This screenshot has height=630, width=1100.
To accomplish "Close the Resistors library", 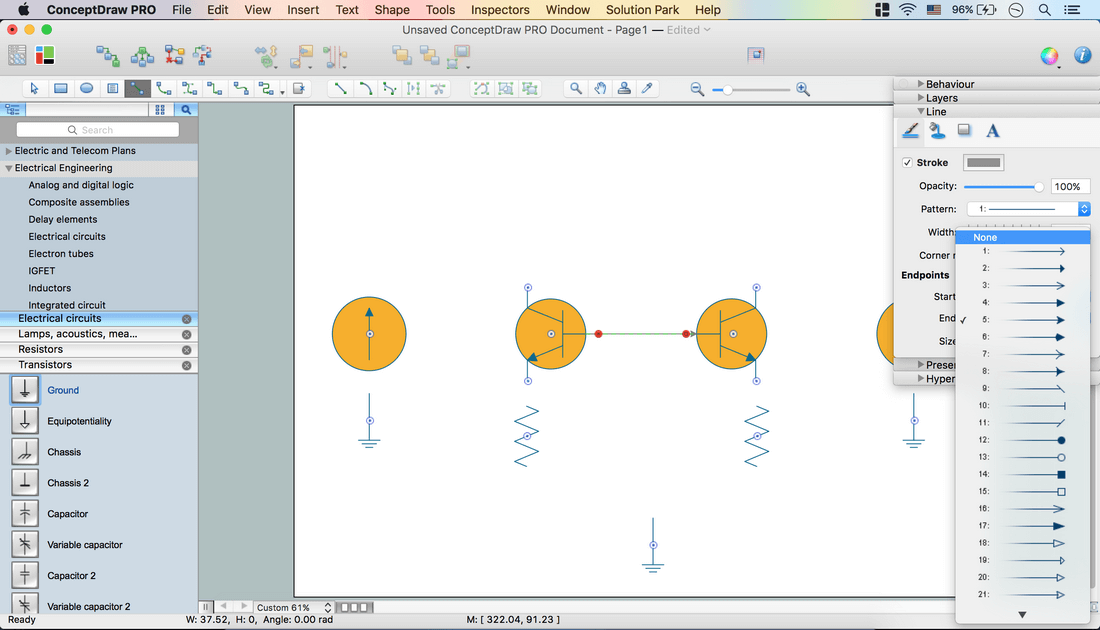I will 186,350.
